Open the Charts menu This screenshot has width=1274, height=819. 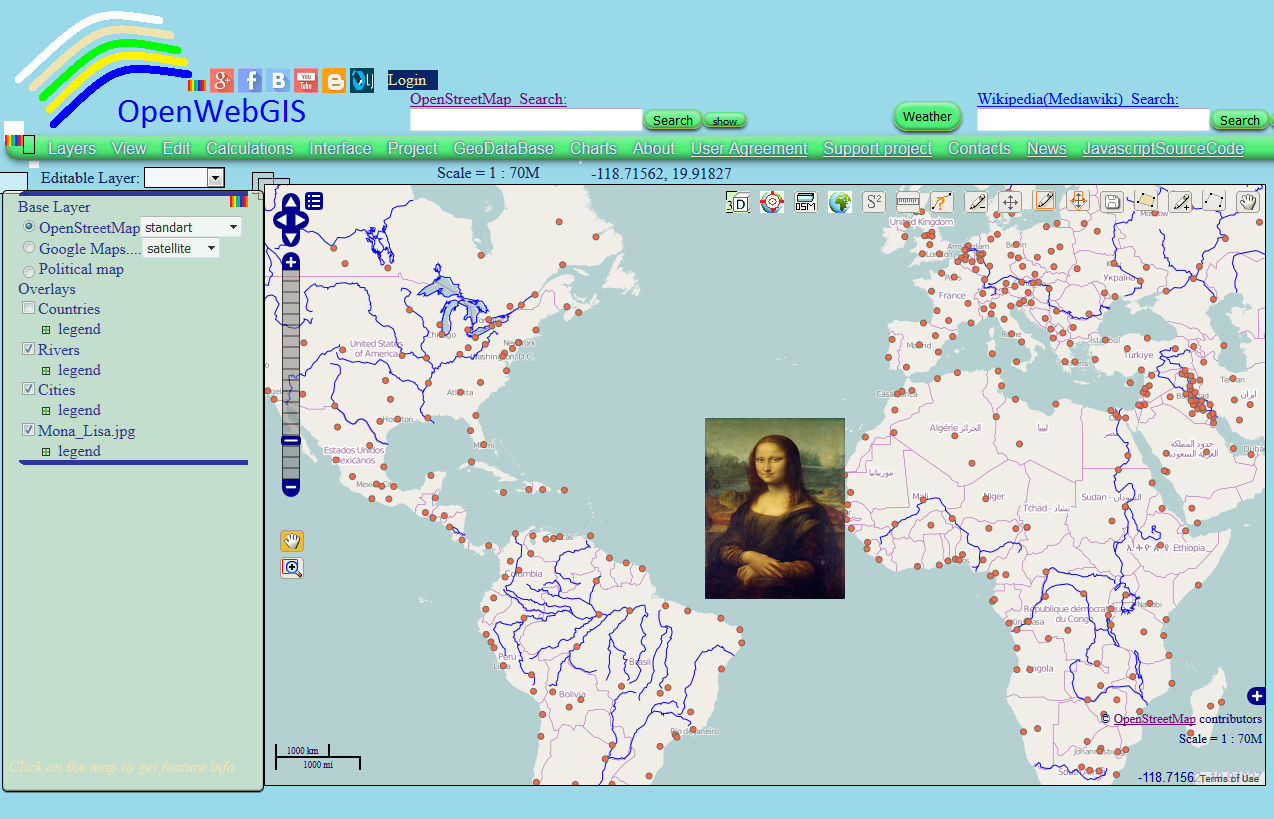tap(593, 148)
